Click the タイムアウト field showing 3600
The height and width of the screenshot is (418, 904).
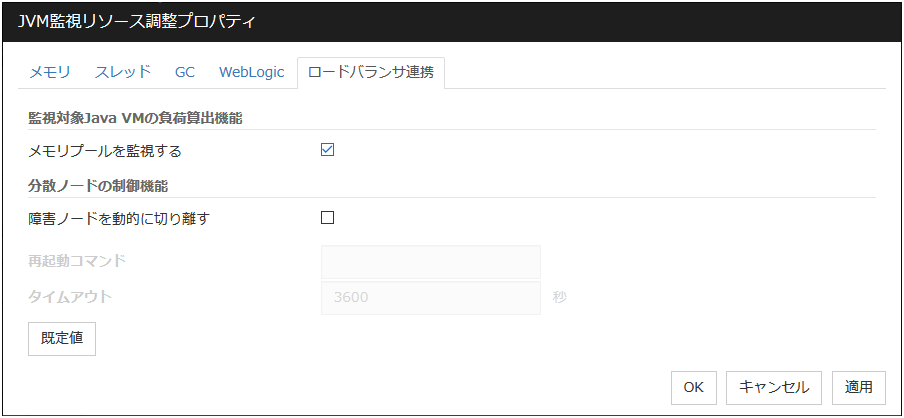coord(430,297)
